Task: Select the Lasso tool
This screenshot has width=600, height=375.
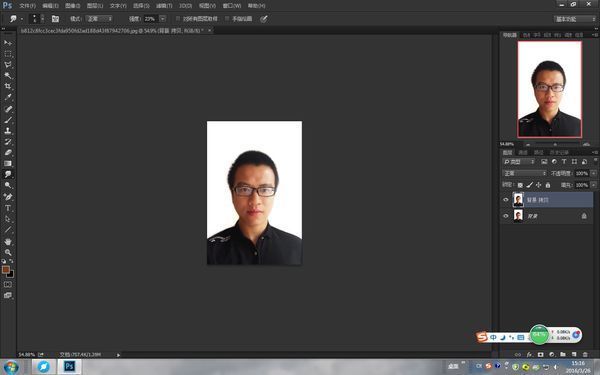Action: pyautogui.click(x=8, y=65)
